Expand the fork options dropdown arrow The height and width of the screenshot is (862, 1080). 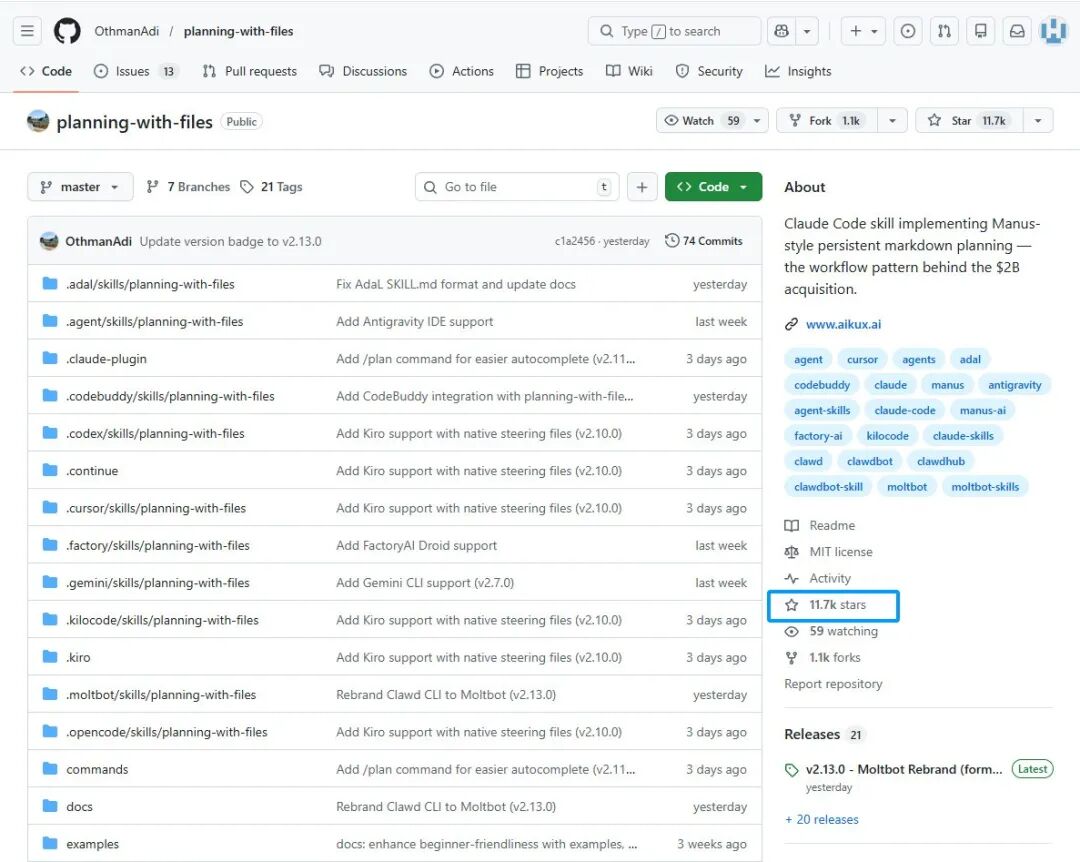tap(892, 121)
